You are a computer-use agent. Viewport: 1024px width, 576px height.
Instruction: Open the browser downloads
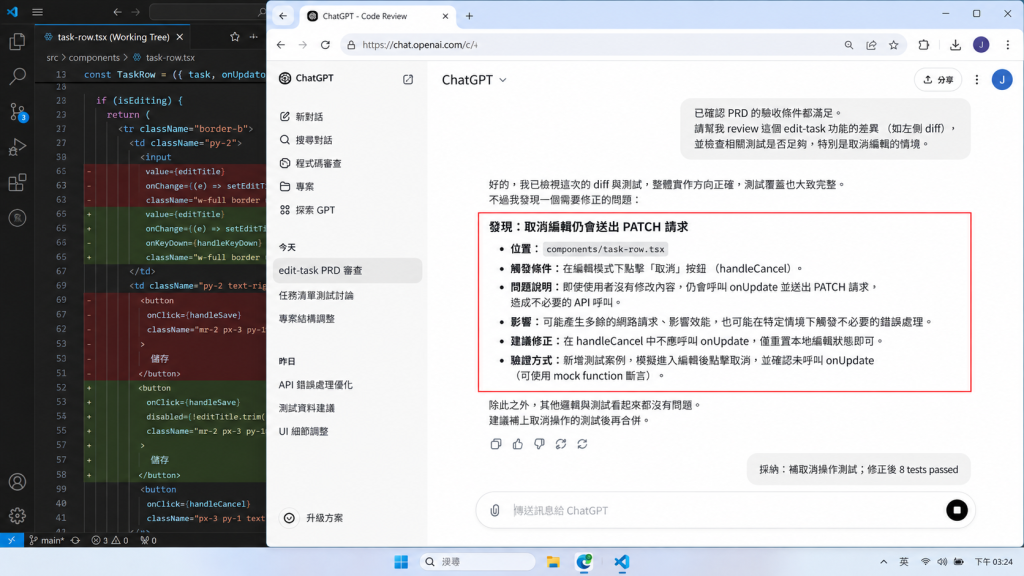pyautogui.click(x=955, y=44)
